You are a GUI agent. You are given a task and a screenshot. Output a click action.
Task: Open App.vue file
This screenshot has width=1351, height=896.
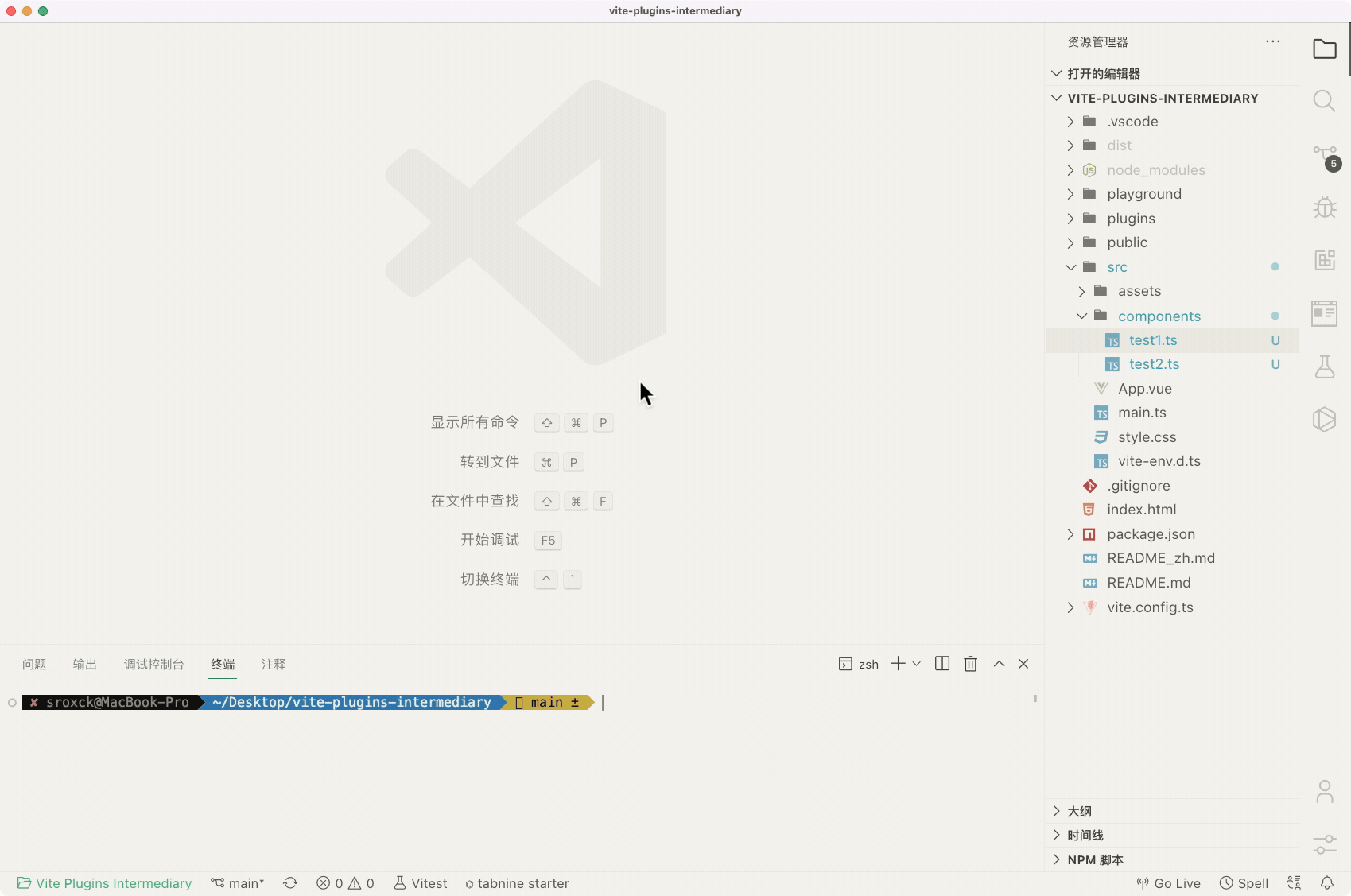(1172, 389)
